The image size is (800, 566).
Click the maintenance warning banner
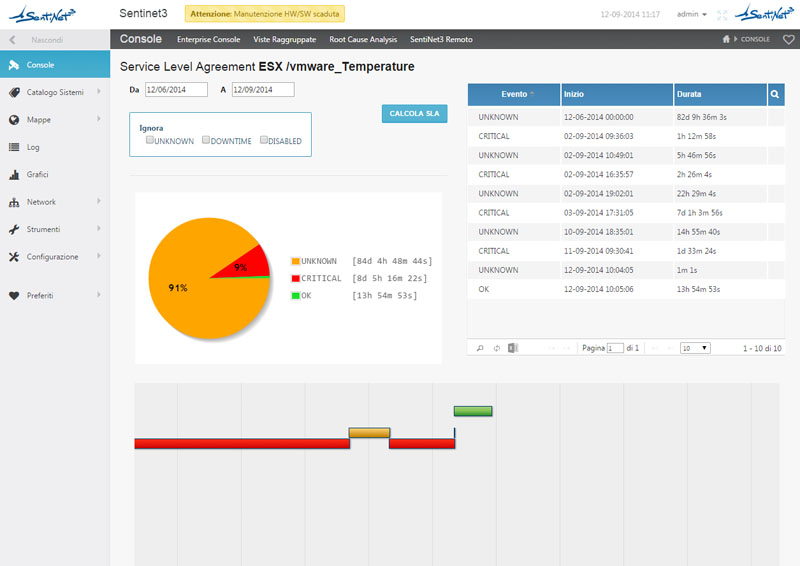[264, 14]
